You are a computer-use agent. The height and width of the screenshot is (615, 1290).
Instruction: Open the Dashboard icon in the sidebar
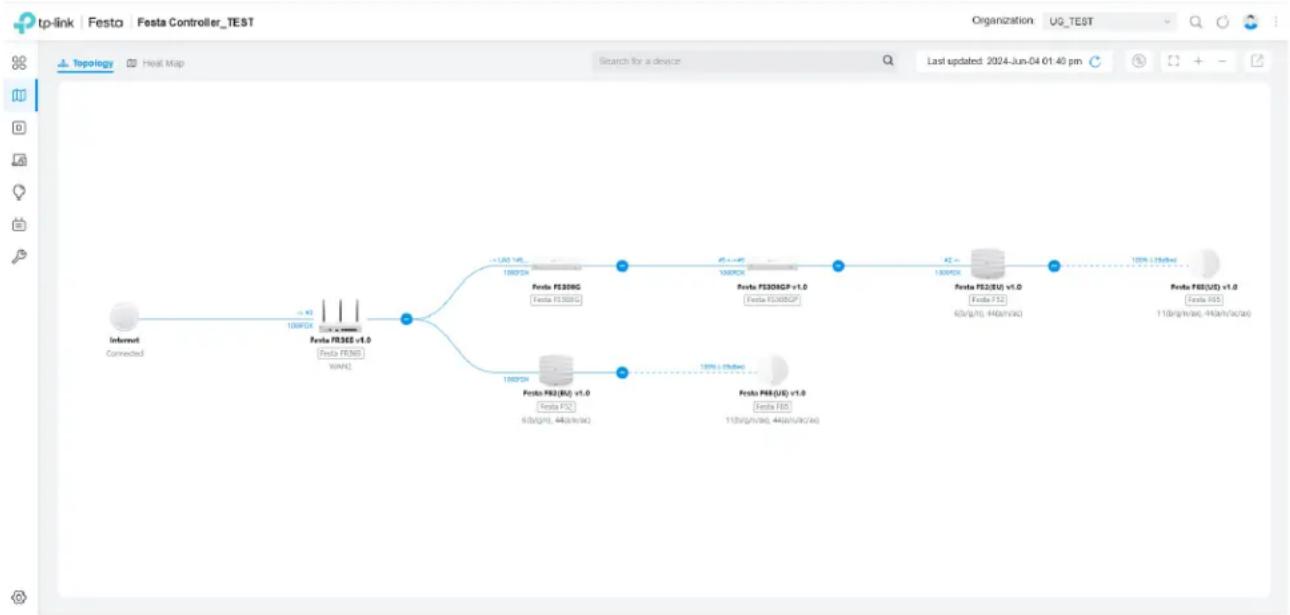click(19, 63)
